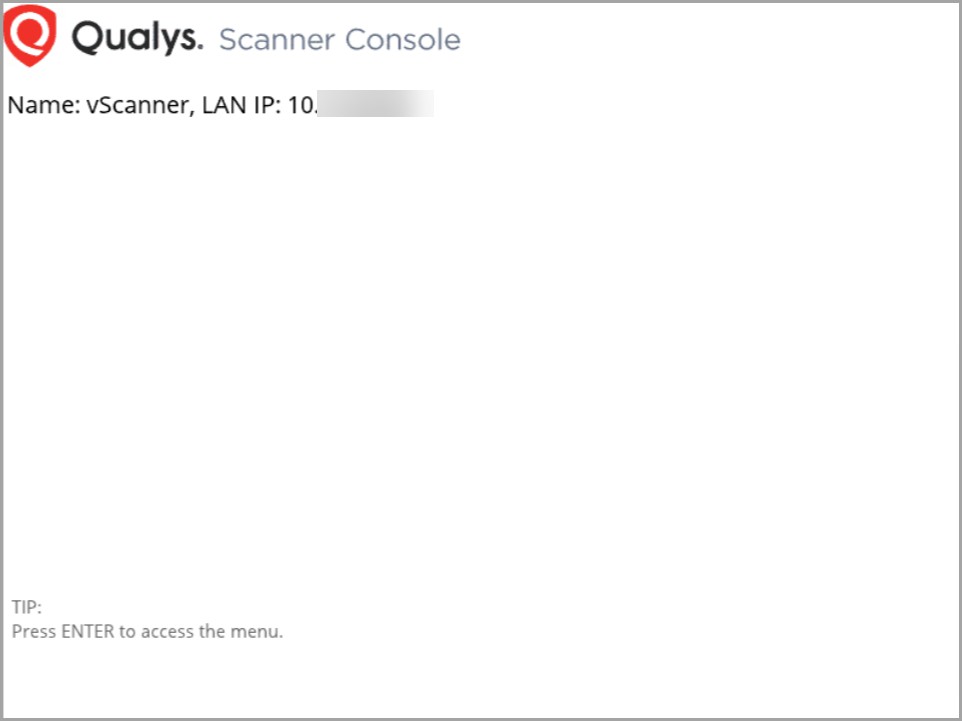Click the visible 10. address prefix

coord(302,105)
